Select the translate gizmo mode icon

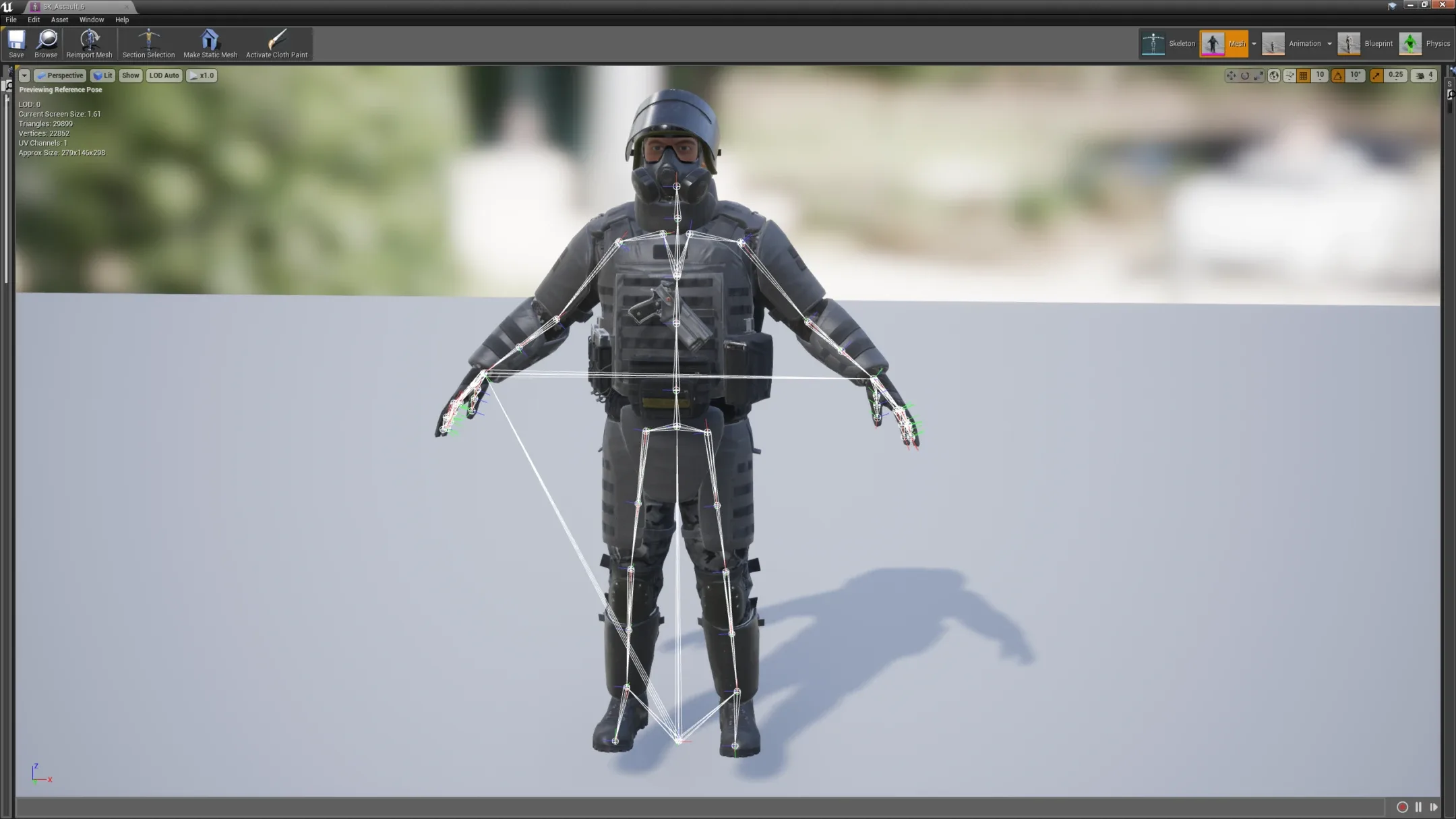point(1231,75)
